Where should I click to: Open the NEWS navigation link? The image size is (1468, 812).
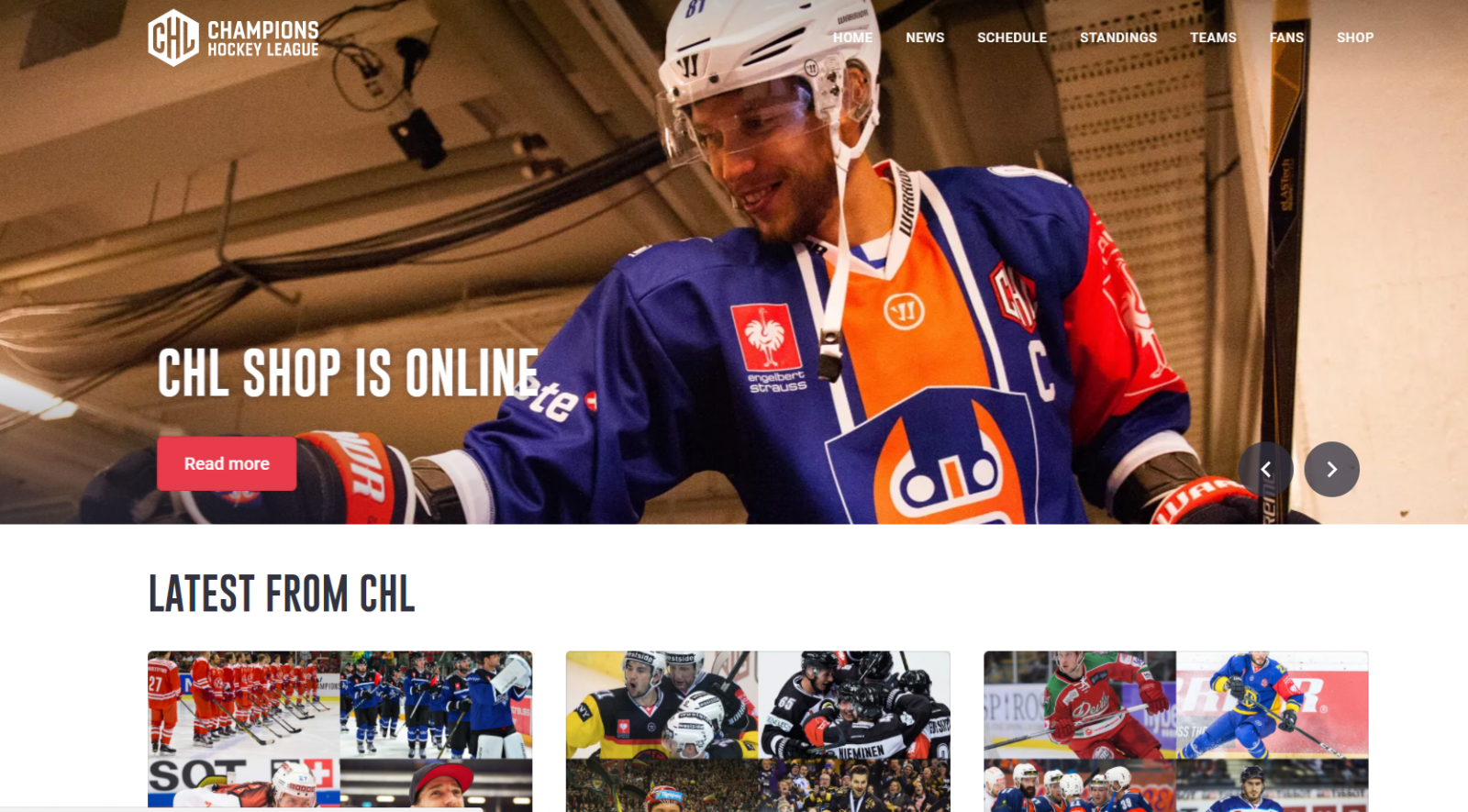point(925,38)
